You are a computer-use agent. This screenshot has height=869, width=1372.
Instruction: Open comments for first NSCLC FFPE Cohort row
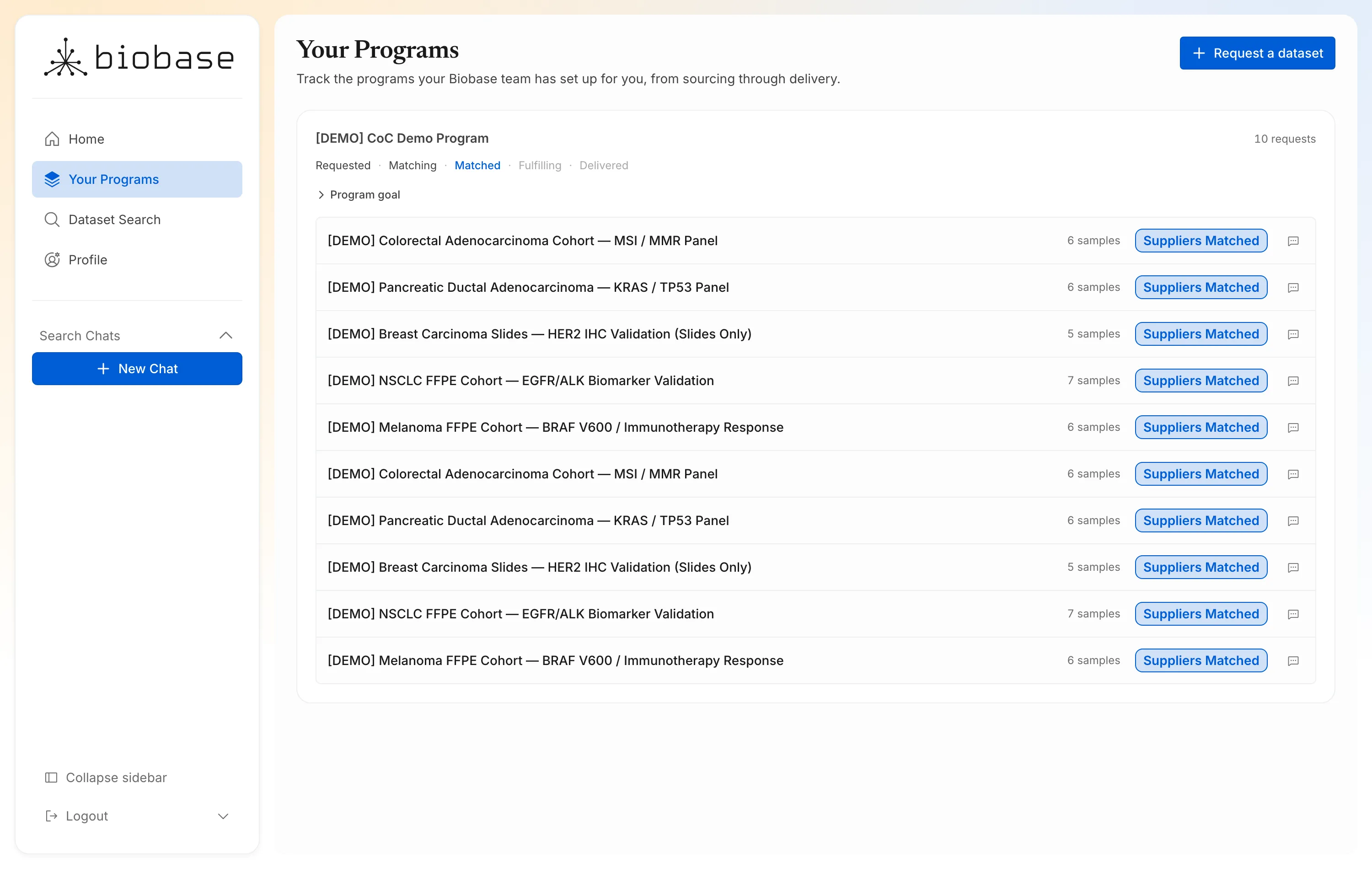click(x=1293, y=381)
